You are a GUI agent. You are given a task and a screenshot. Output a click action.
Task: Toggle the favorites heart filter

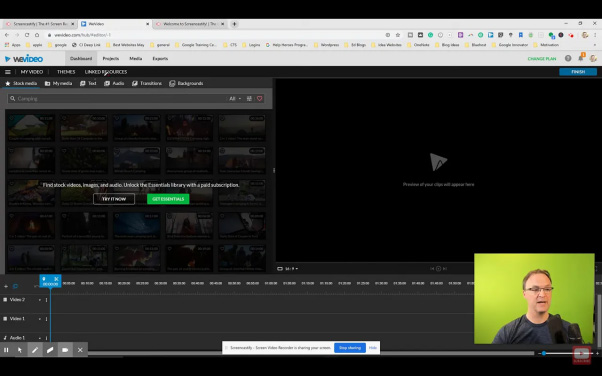point(260,99)
